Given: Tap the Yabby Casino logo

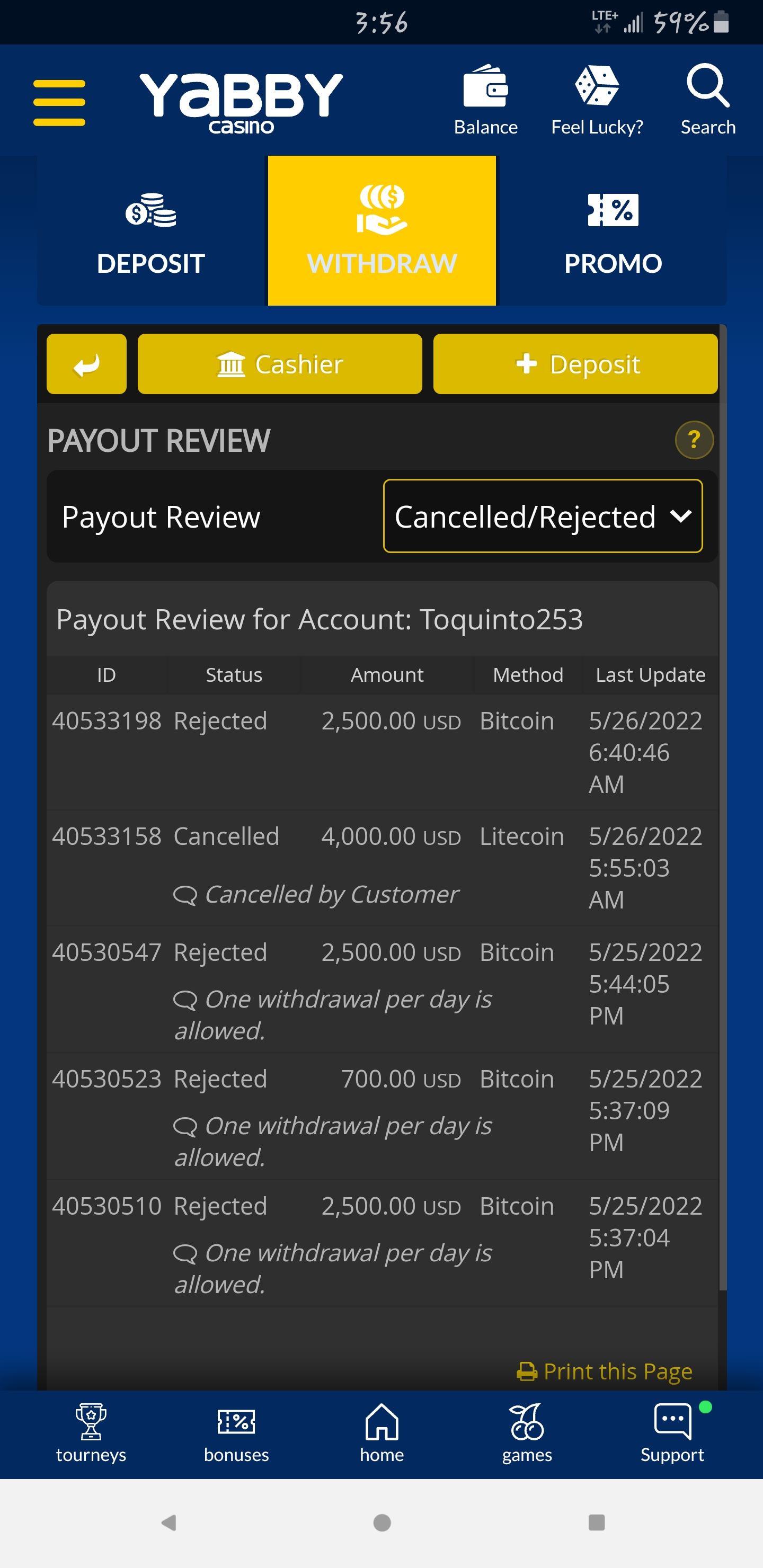Looking at the screenshot, I should [x=241, y=102].
